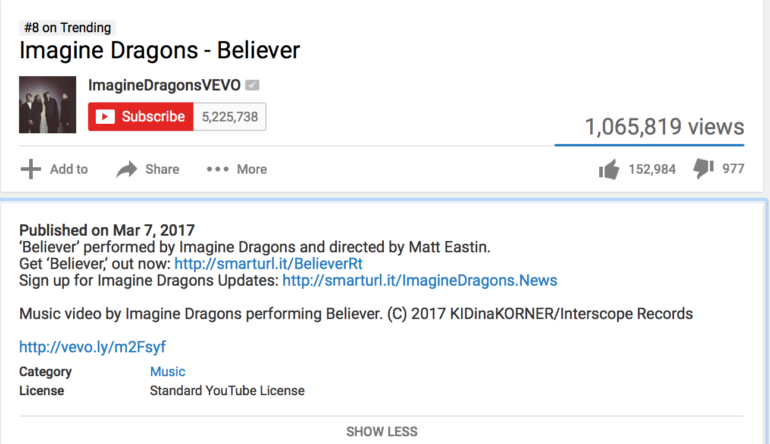770x444 pixels.
Task: Open the vevo.ly/m2Fsyf link
Action: (x=92, y=347)
